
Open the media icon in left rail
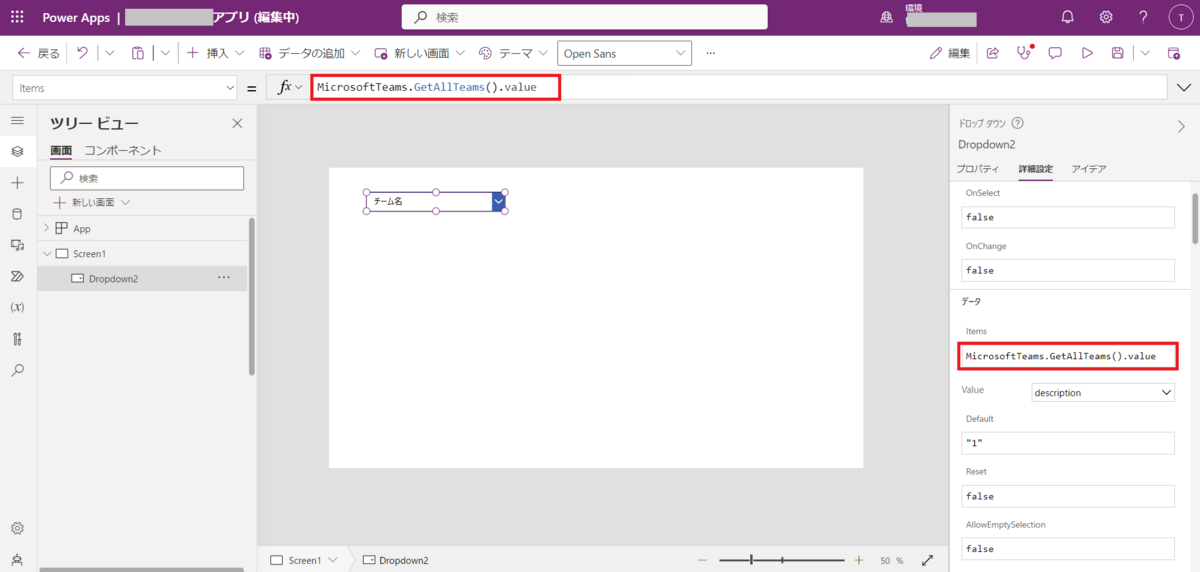click(x=17, y=245)
